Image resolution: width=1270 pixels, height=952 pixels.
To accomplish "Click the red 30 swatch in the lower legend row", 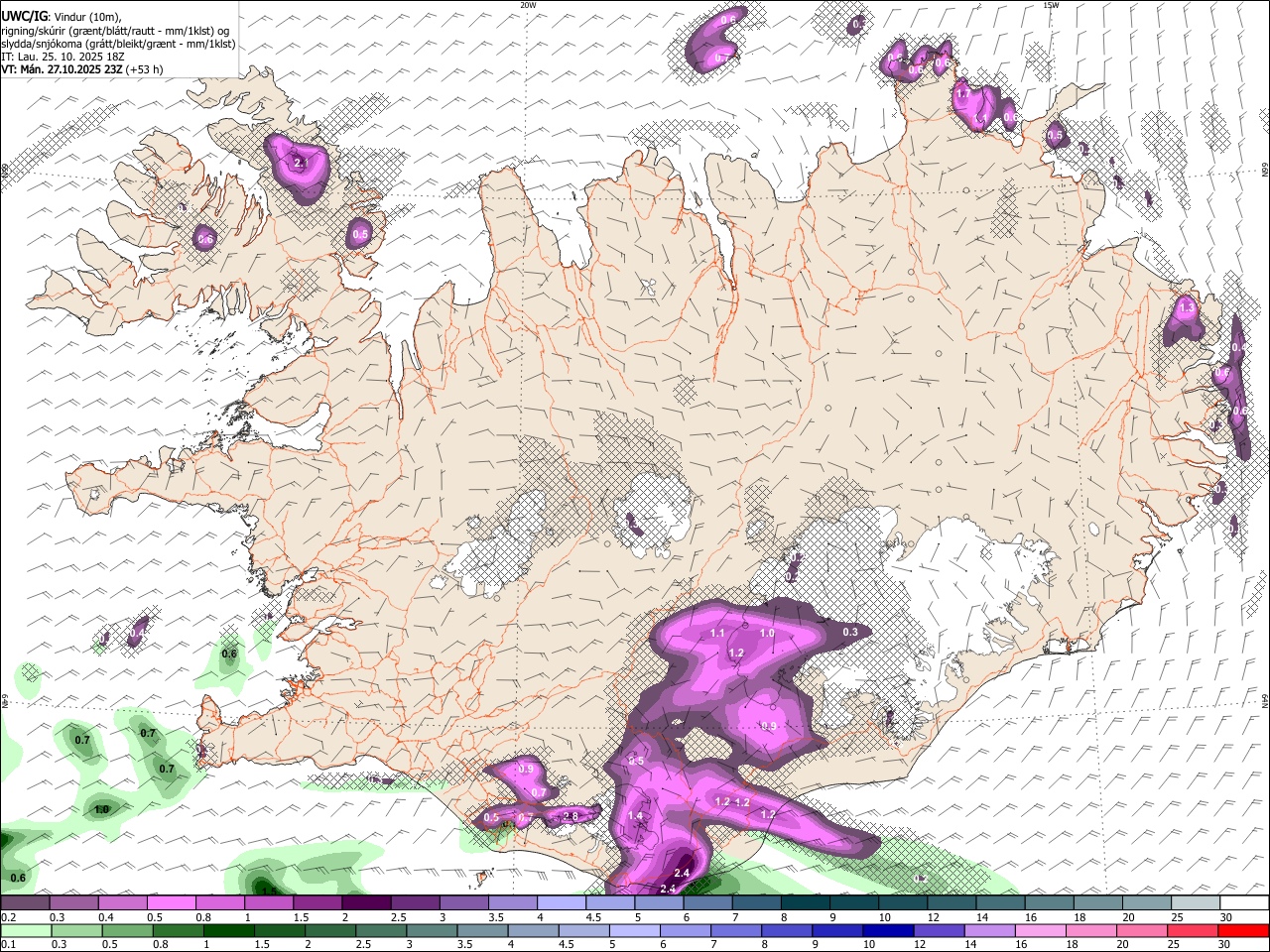I will point(1243,930).
